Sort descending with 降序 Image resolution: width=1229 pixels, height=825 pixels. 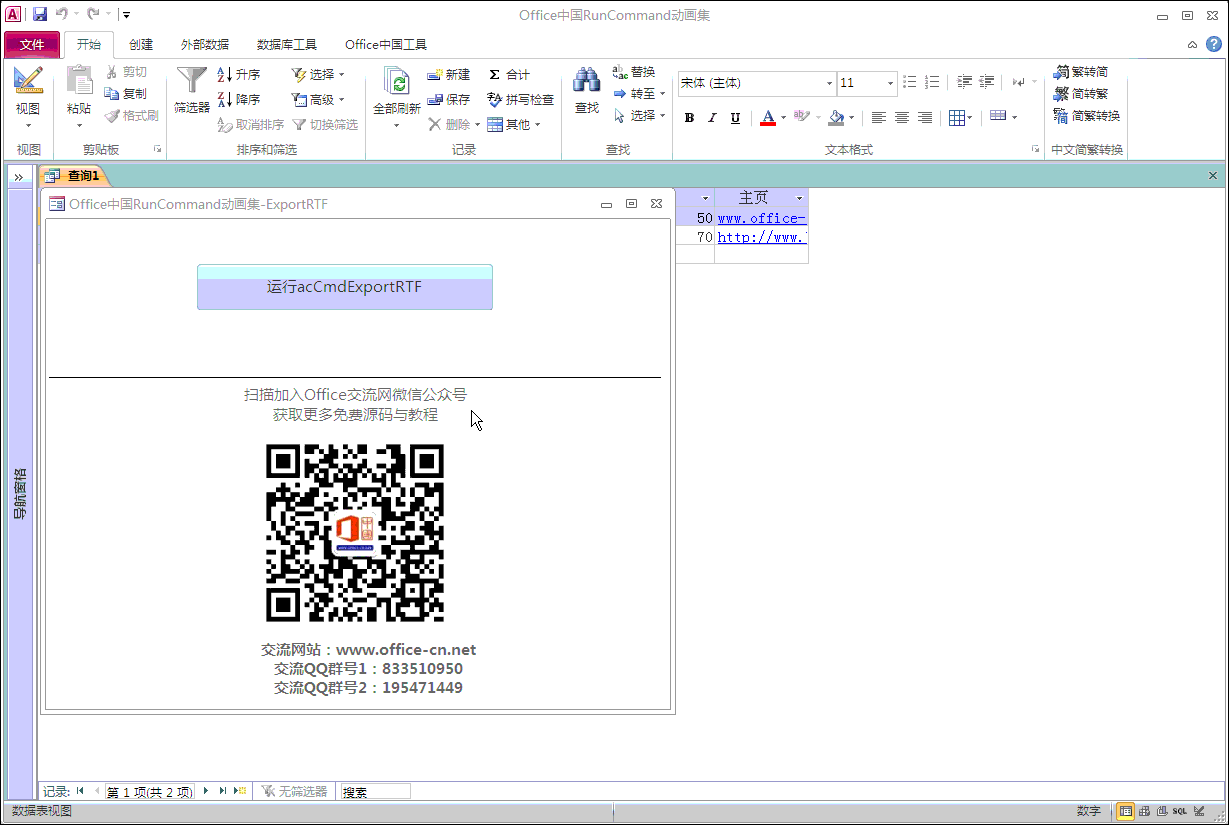(x=240, y=100)
